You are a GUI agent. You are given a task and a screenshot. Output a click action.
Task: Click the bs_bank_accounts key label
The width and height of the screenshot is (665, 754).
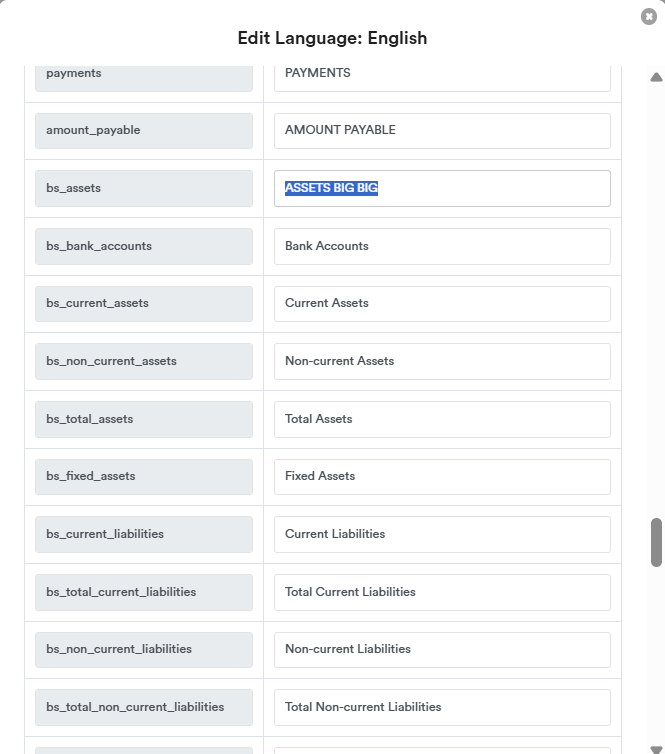tap(144, 246)
